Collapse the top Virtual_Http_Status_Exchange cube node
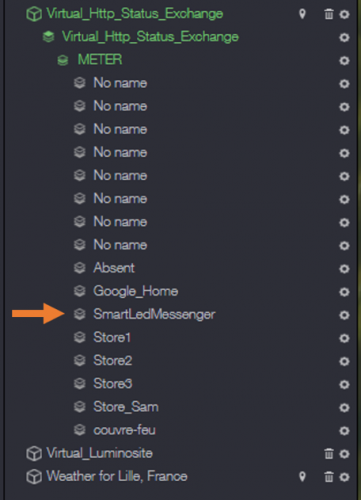Screen dimensions: 361x500 tap(34, 14)
